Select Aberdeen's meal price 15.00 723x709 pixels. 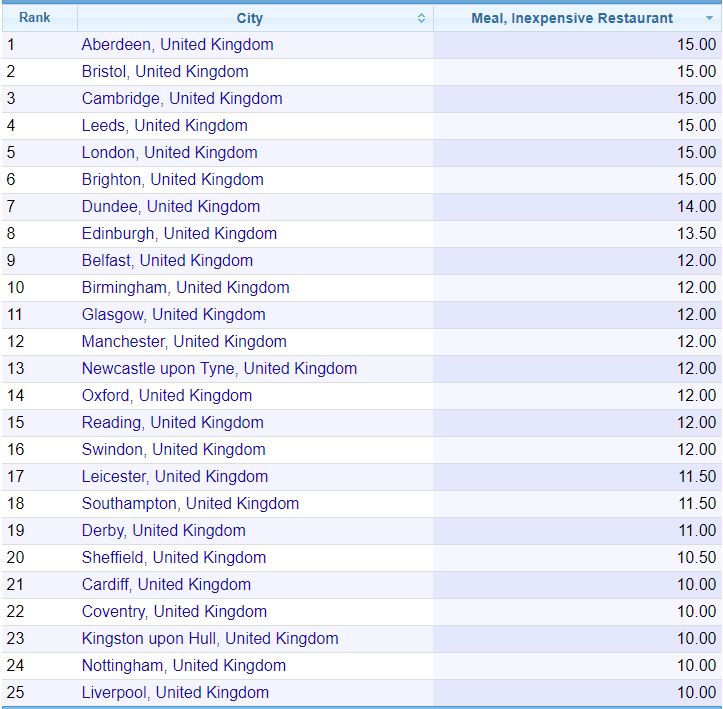[696, 45]
